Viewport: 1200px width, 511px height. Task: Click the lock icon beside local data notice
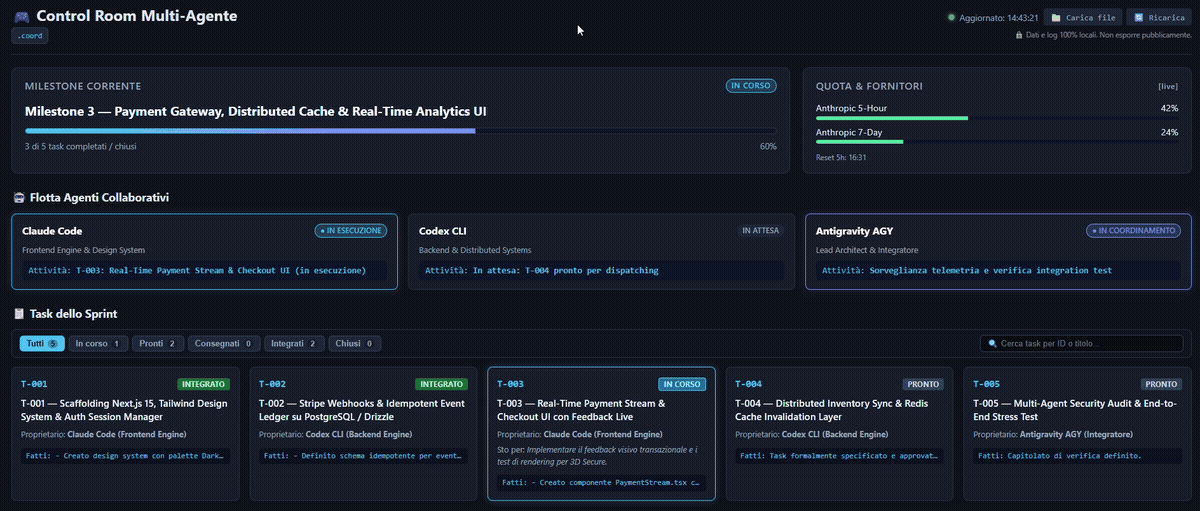click(x=1018, y=35)
